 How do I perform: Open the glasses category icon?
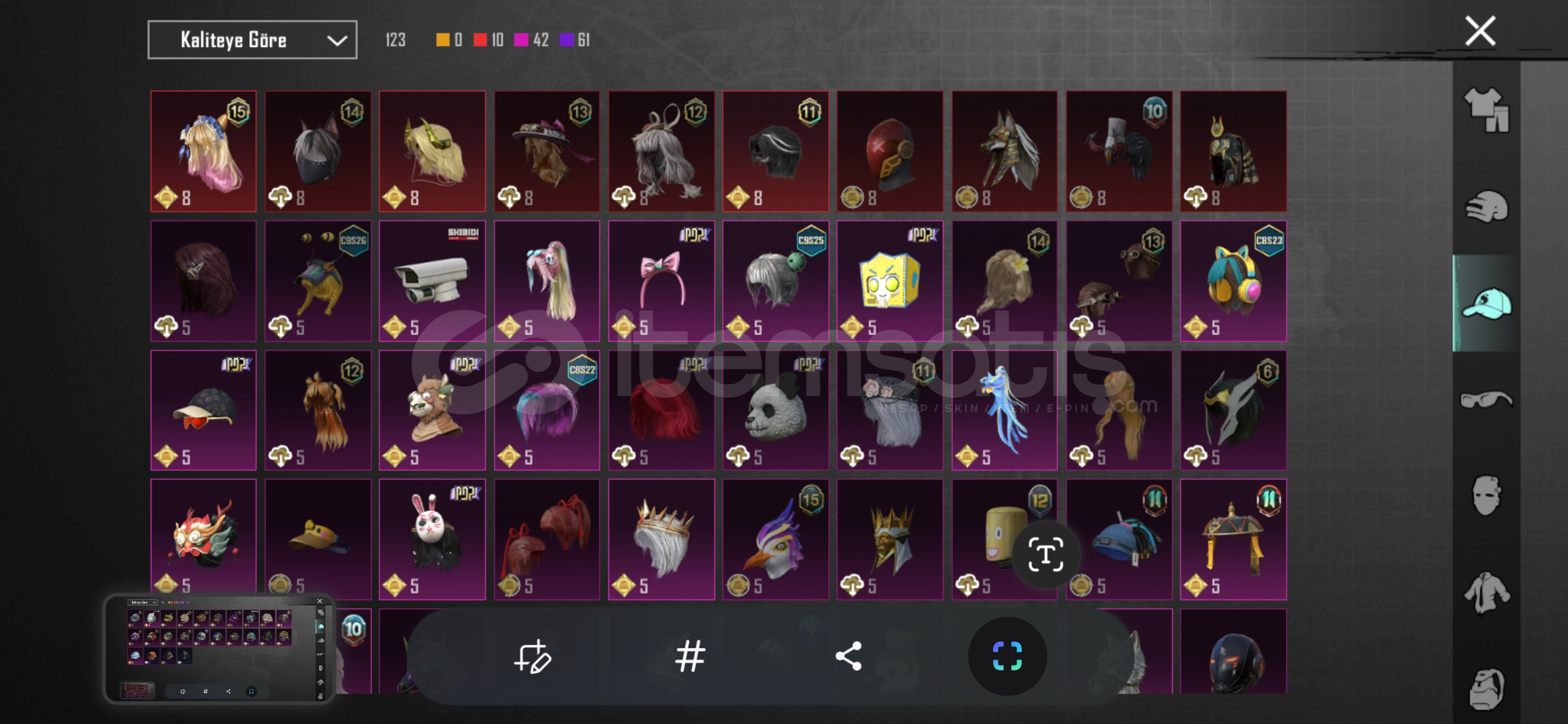pyautogui.click(x=1486, y=400)
